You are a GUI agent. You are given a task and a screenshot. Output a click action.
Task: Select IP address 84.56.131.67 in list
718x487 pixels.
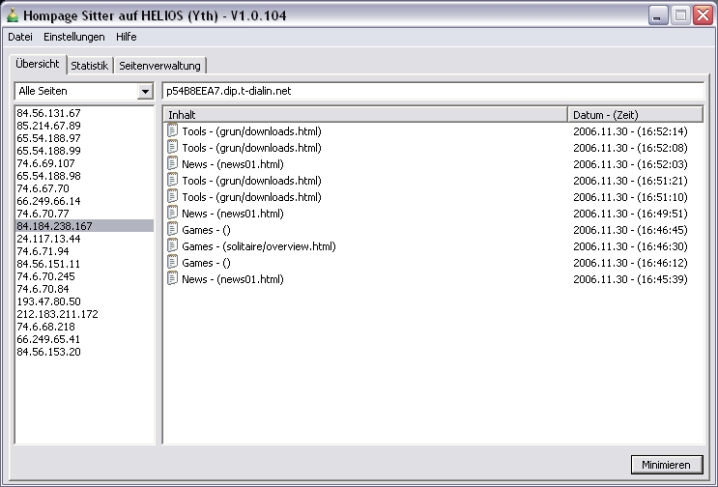[x=48, y=114]
